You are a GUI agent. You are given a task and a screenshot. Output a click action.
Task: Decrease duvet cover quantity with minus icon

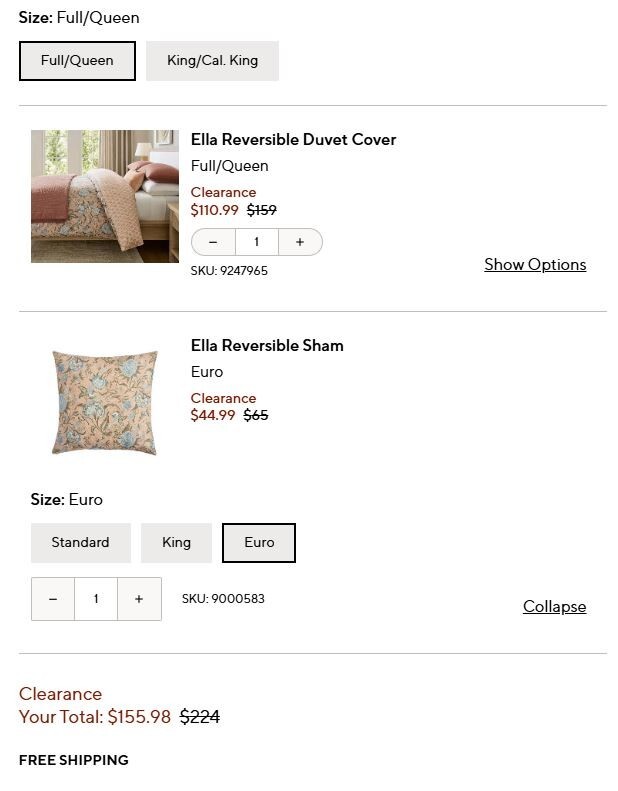point(213,242)
